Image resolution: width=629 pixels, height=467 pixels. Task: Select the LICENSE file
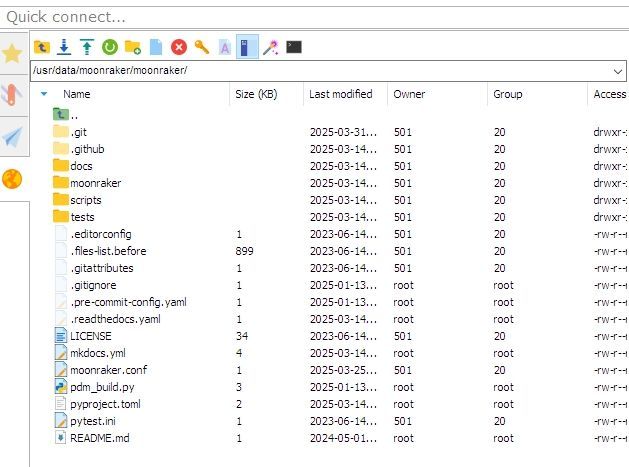point(83,336)
